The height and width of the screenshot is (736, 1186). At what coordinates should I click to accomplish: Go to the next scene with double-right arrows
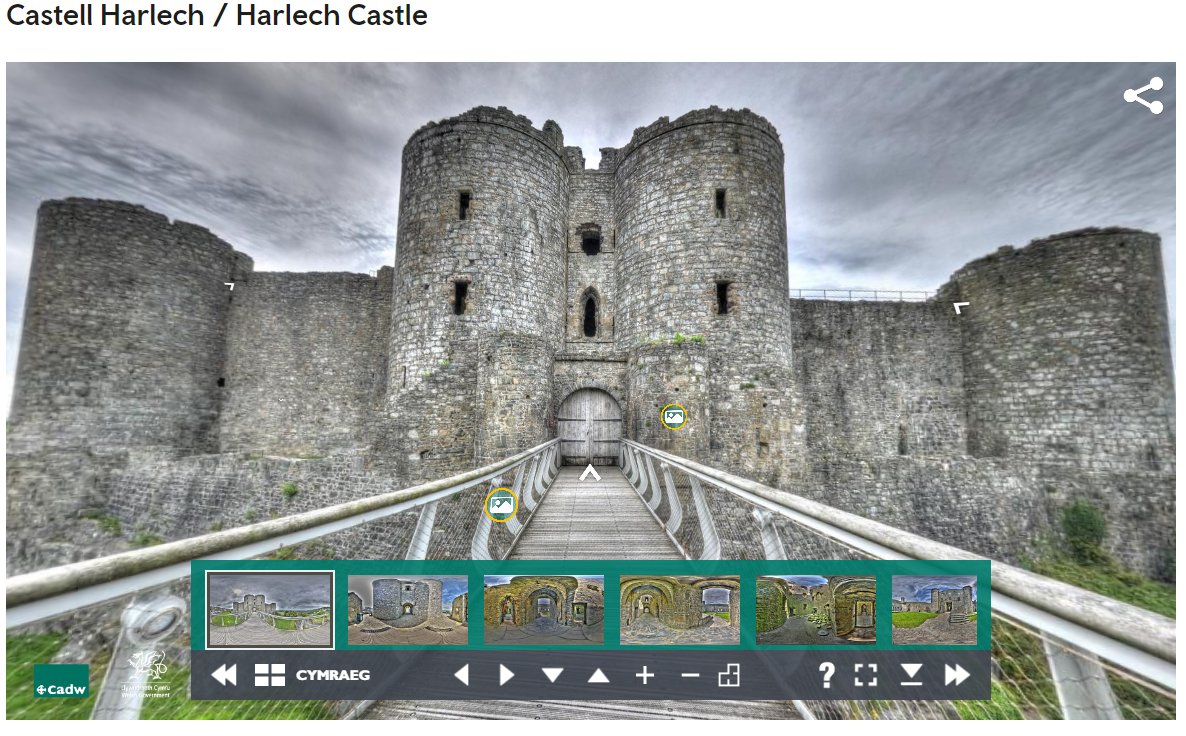point(958,675)
